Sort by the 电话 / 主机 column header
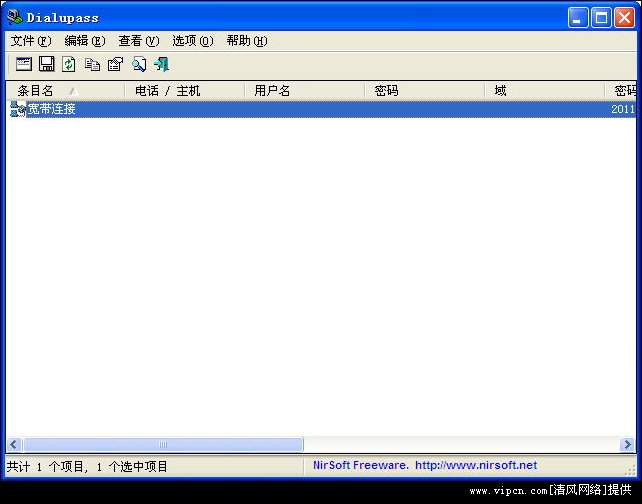 185,90
